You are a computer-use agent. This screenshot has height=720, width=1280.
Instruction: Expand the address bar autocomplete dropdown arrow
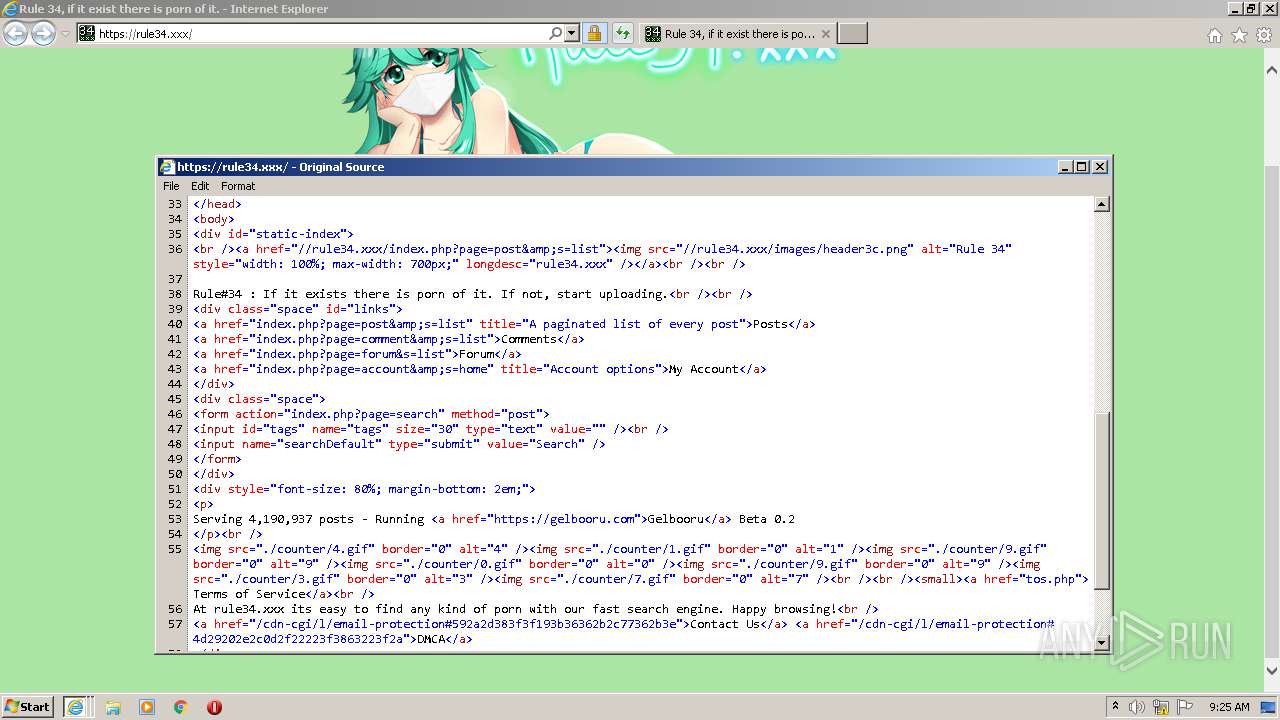pos(572,33)
